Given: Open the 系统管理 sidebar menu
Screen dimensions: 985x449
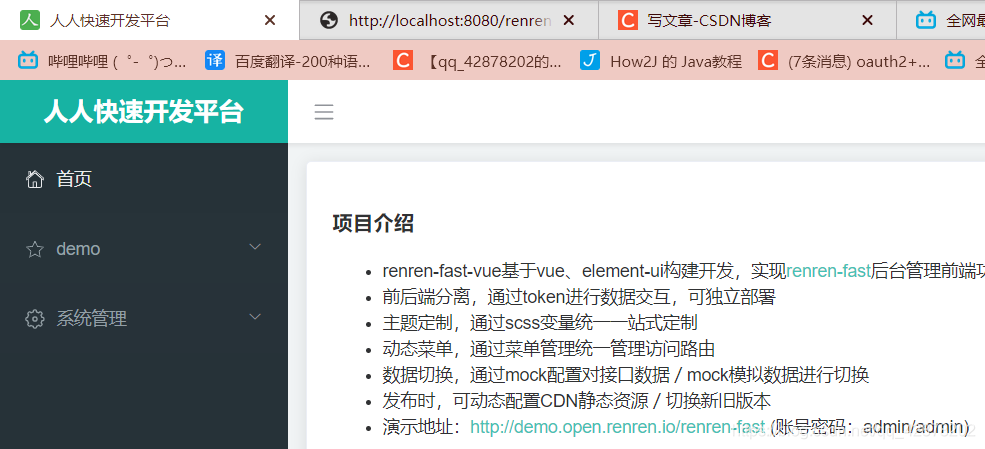Looking at the screenshot, I should click(x=144, y=319).
